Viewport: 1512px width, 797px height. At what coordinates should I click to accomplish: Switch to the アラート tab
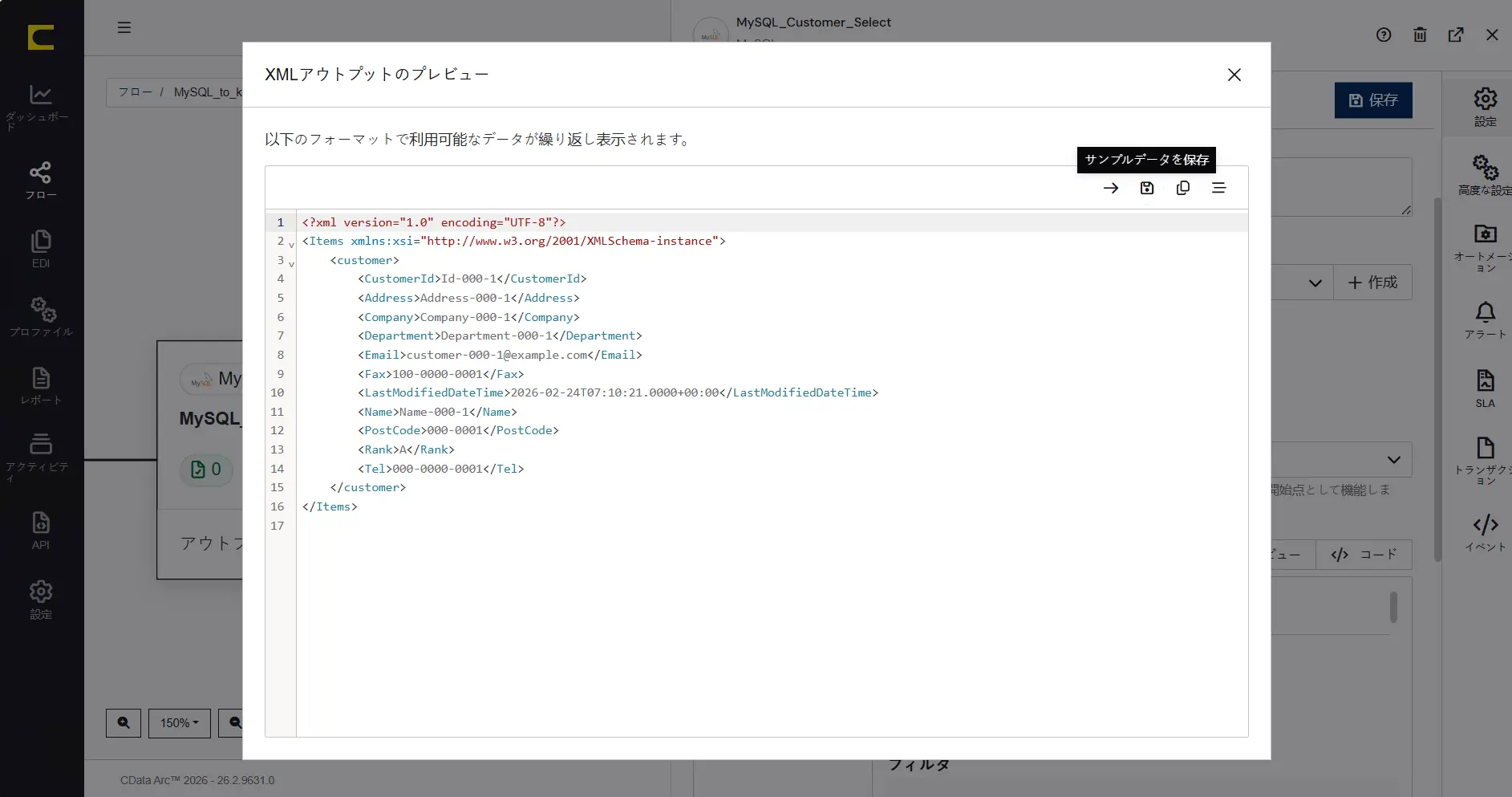coord(1486,320)
